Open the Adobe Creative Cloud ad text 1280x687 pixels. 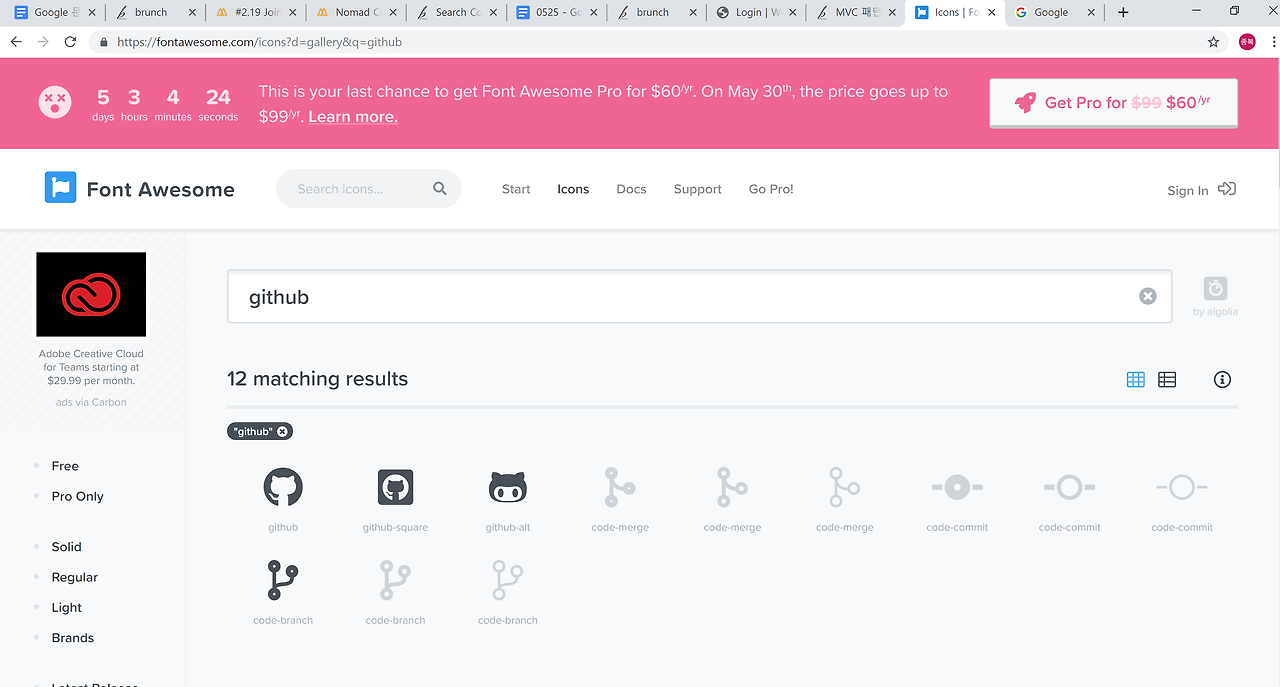(x=91, y=367)
